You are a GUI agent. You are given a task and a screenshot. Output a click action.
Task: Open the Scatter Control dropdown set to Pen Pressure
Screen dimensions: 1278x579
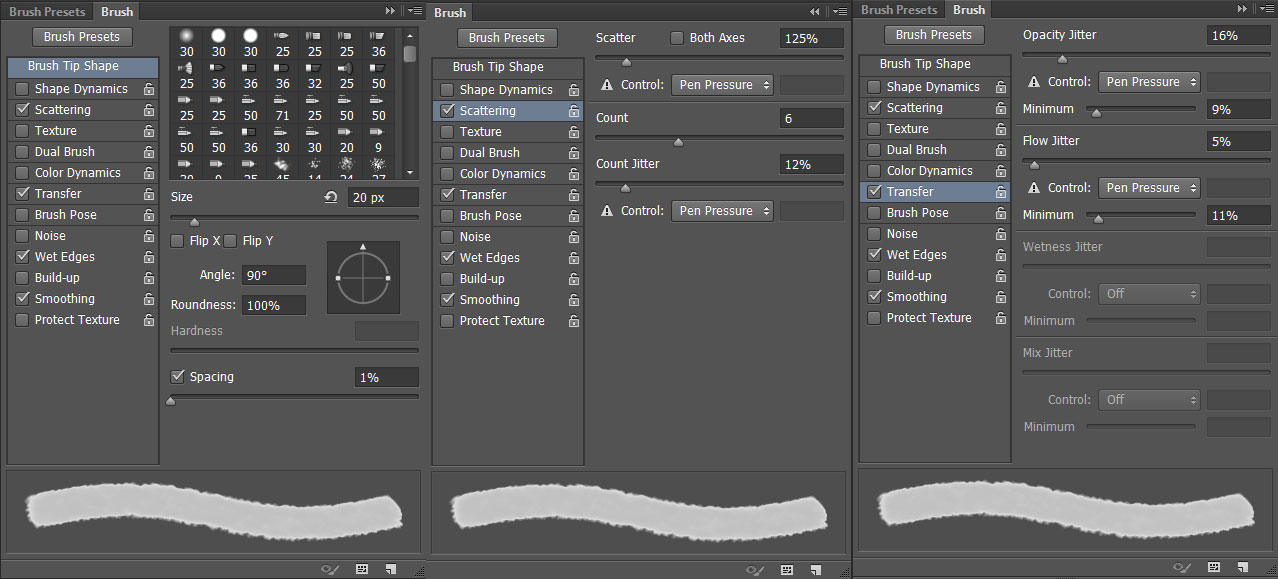pos(722,85)
